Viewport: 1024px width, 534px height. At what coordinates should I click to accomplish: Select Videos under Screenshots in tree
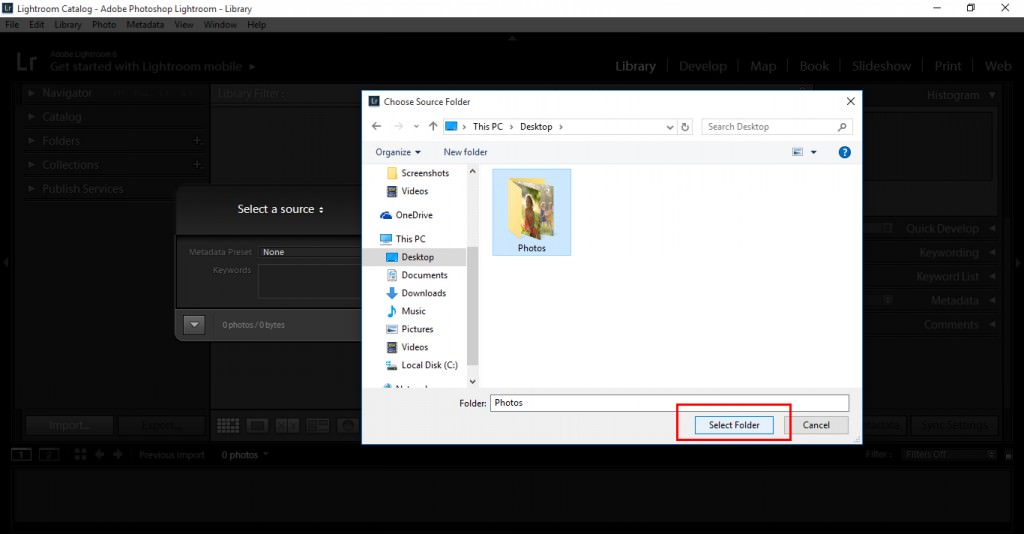415,191
